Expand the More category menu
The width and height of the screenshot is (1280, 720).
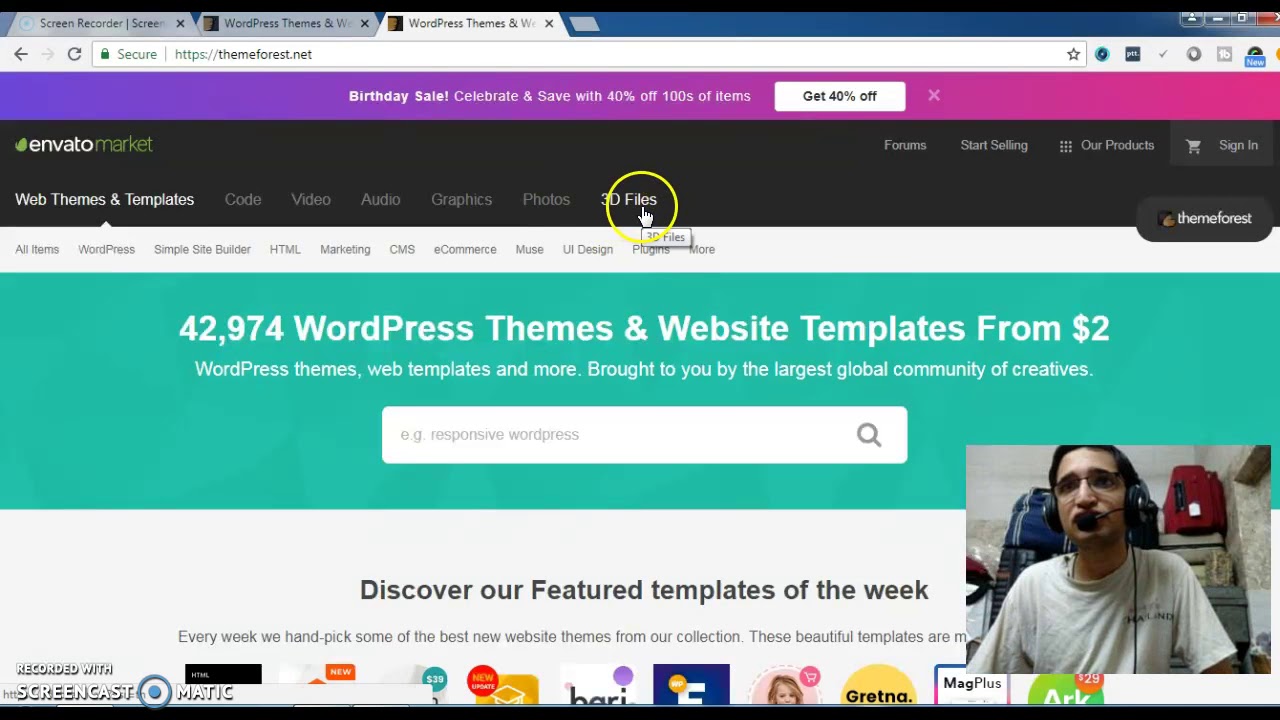[702, 250]
